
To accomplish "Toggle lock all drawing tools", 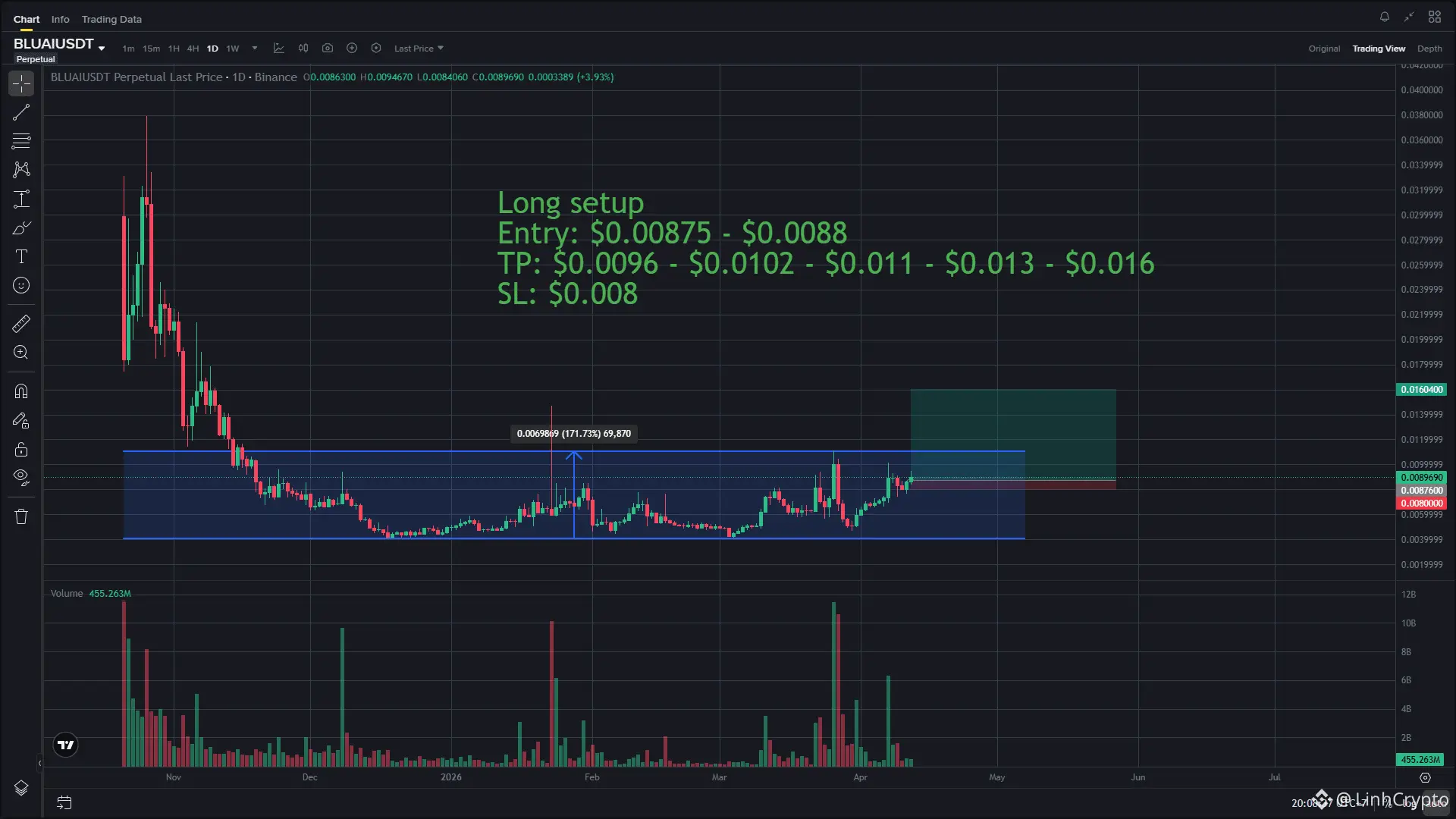I will click(x=21, y=449).
